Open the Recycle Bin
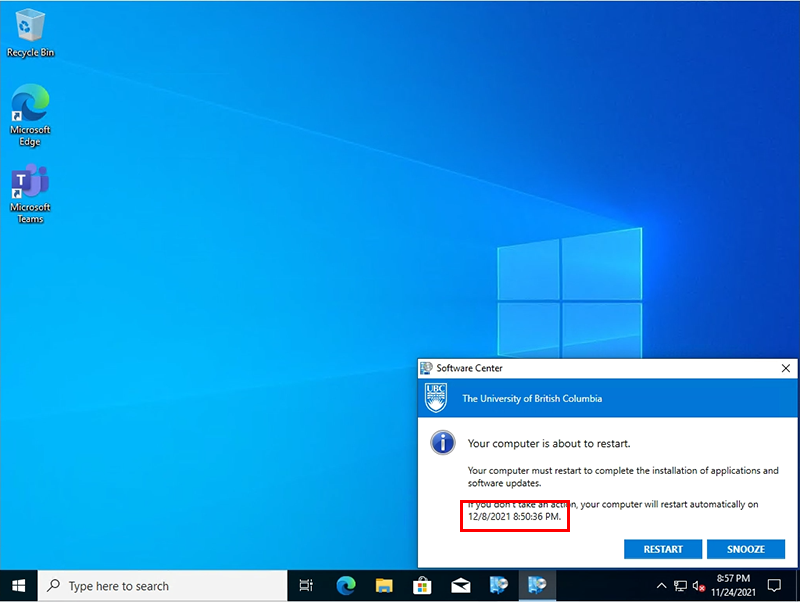 [29, 27]
